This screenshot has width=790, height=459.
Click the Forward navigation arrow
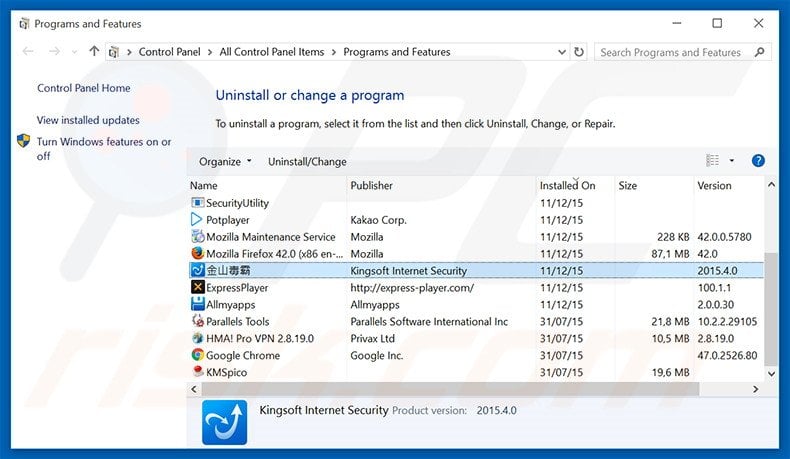[54, 51]
